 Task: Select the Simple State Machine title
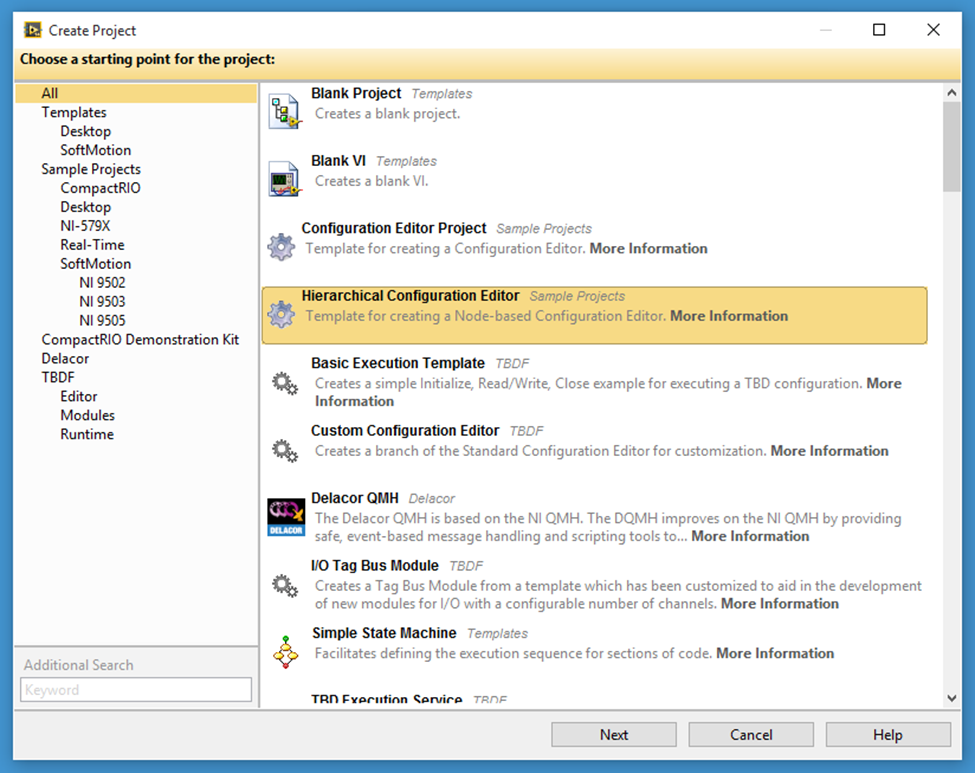point(384,633)
